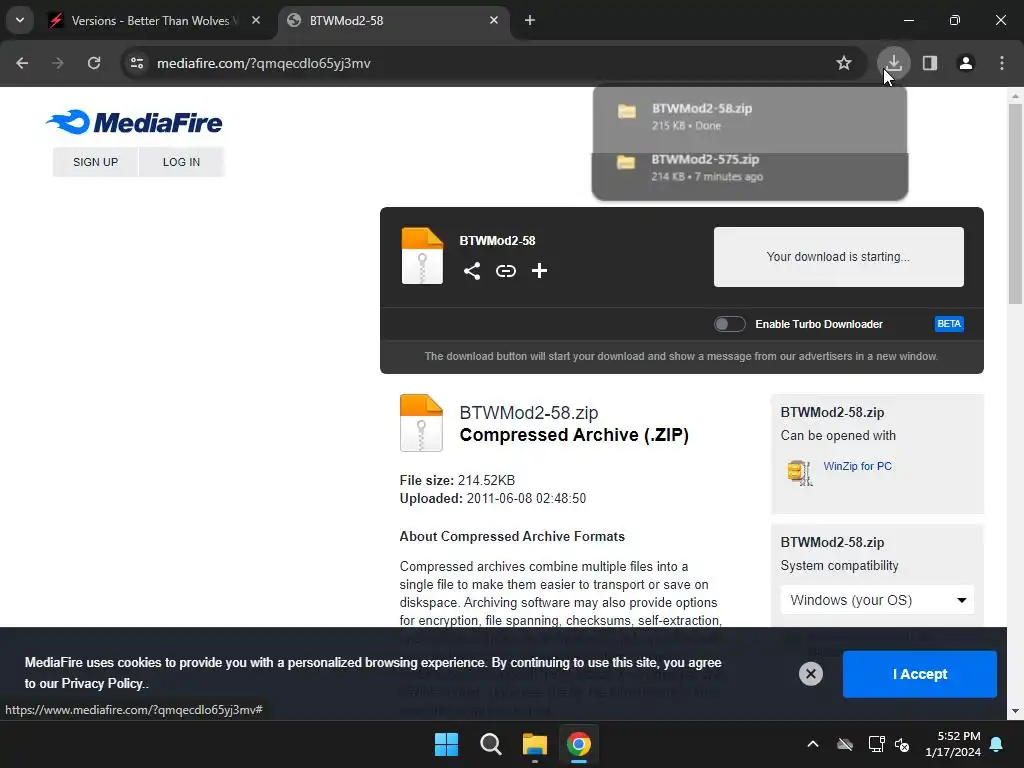Screen dimensions: 1024x768
Task: Click the OneDrive cloud tray icon
Action: 845,744
